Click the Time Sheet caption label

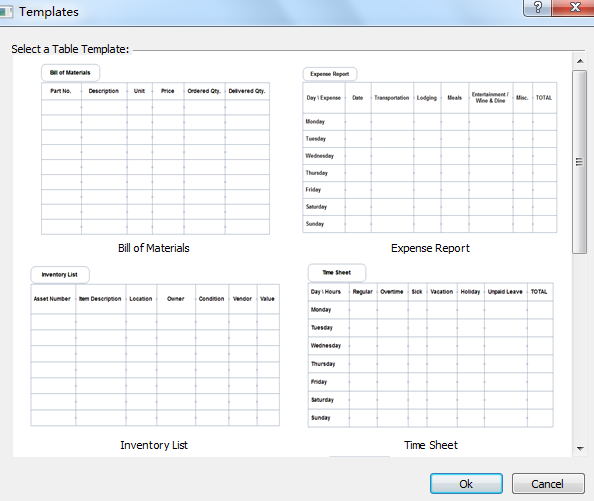pyautogui.click(x=431, y=445)
